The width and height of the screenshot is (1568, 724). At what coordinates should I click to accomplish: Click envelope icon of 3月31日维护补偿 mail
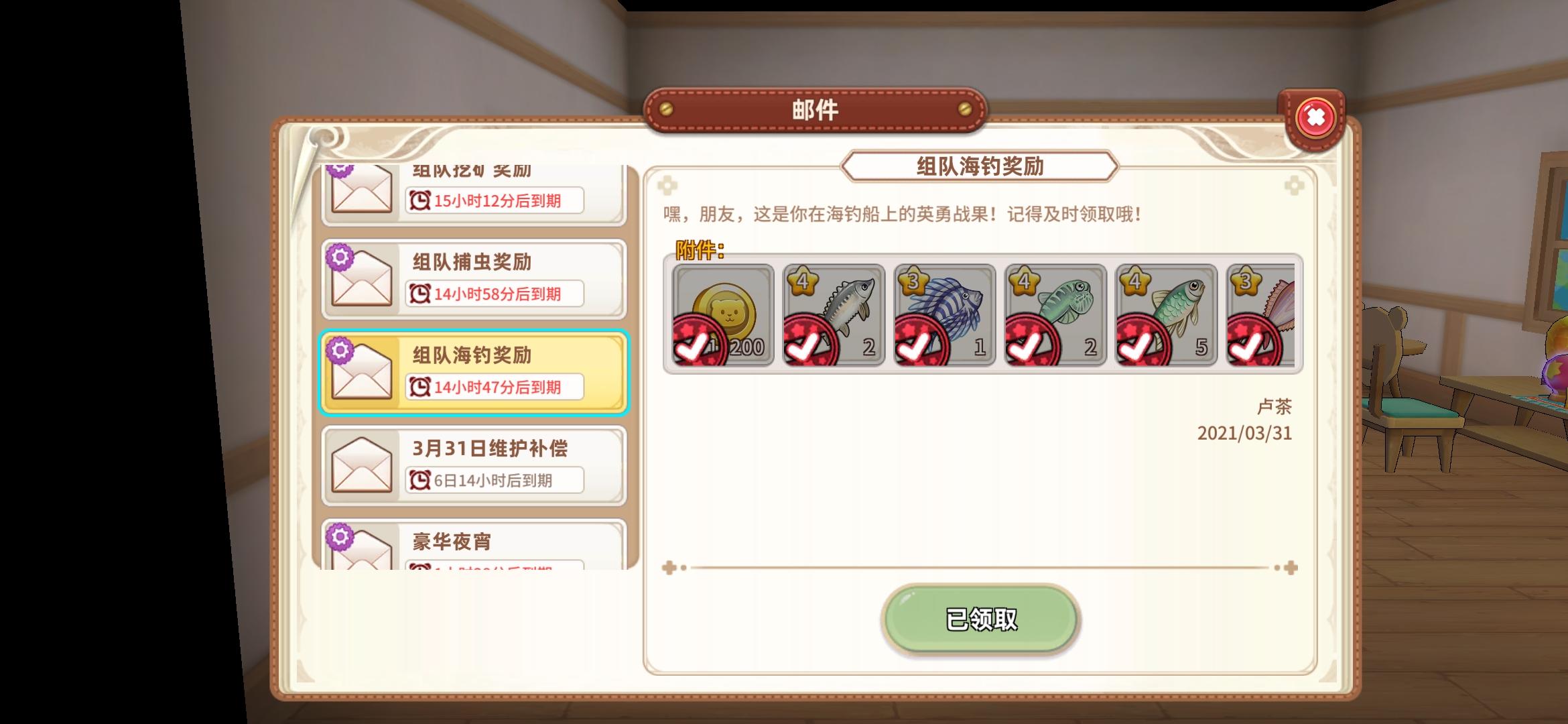pos(361,465)
